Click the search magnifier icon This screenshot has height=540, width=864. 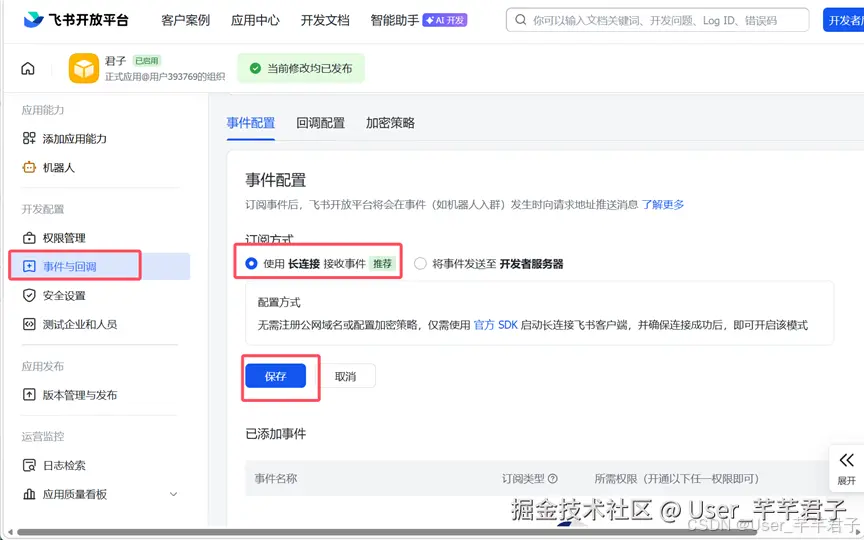pos(520,20)
